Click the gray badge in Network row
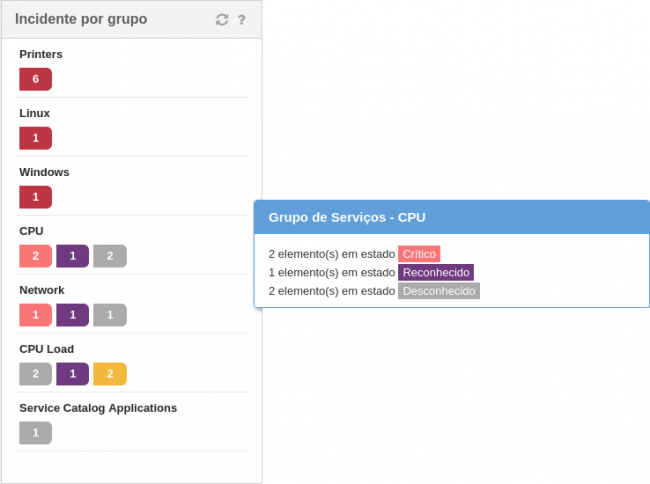650x484 pixels. 110,315
